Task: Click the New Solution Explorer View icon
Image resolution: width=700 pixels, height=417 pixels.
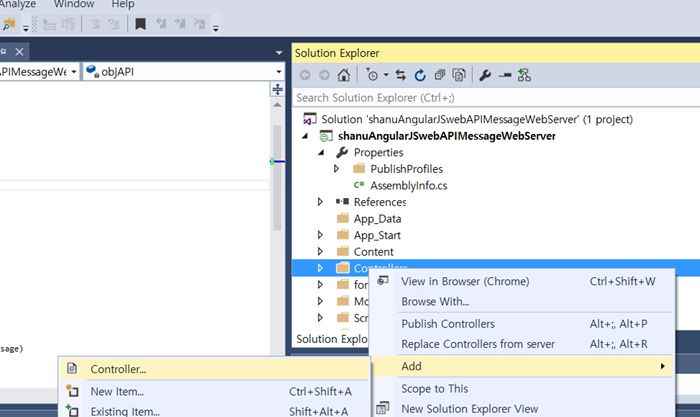Action: click(x=383, y=408)
